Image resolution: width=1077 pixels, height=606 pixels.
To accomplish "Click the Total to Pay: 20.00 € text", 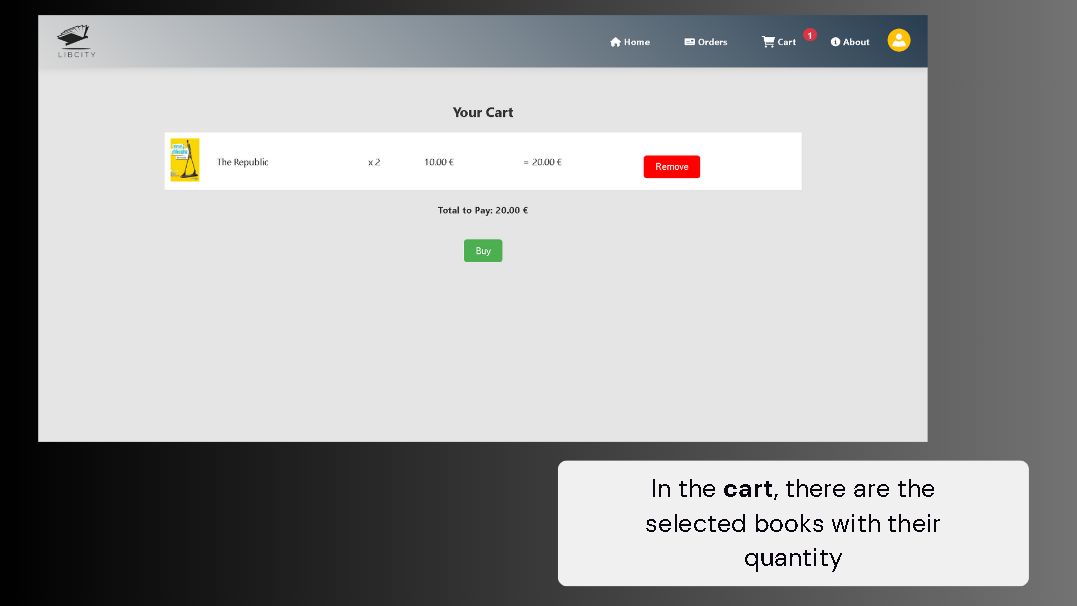I will (x=483, y=210).
